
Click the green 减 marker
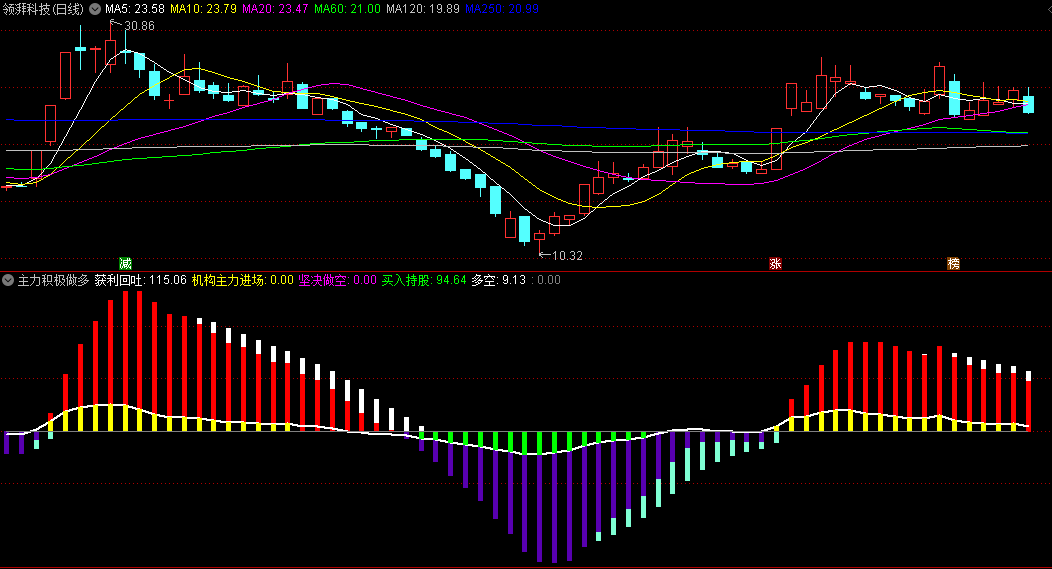coord(125,263)
